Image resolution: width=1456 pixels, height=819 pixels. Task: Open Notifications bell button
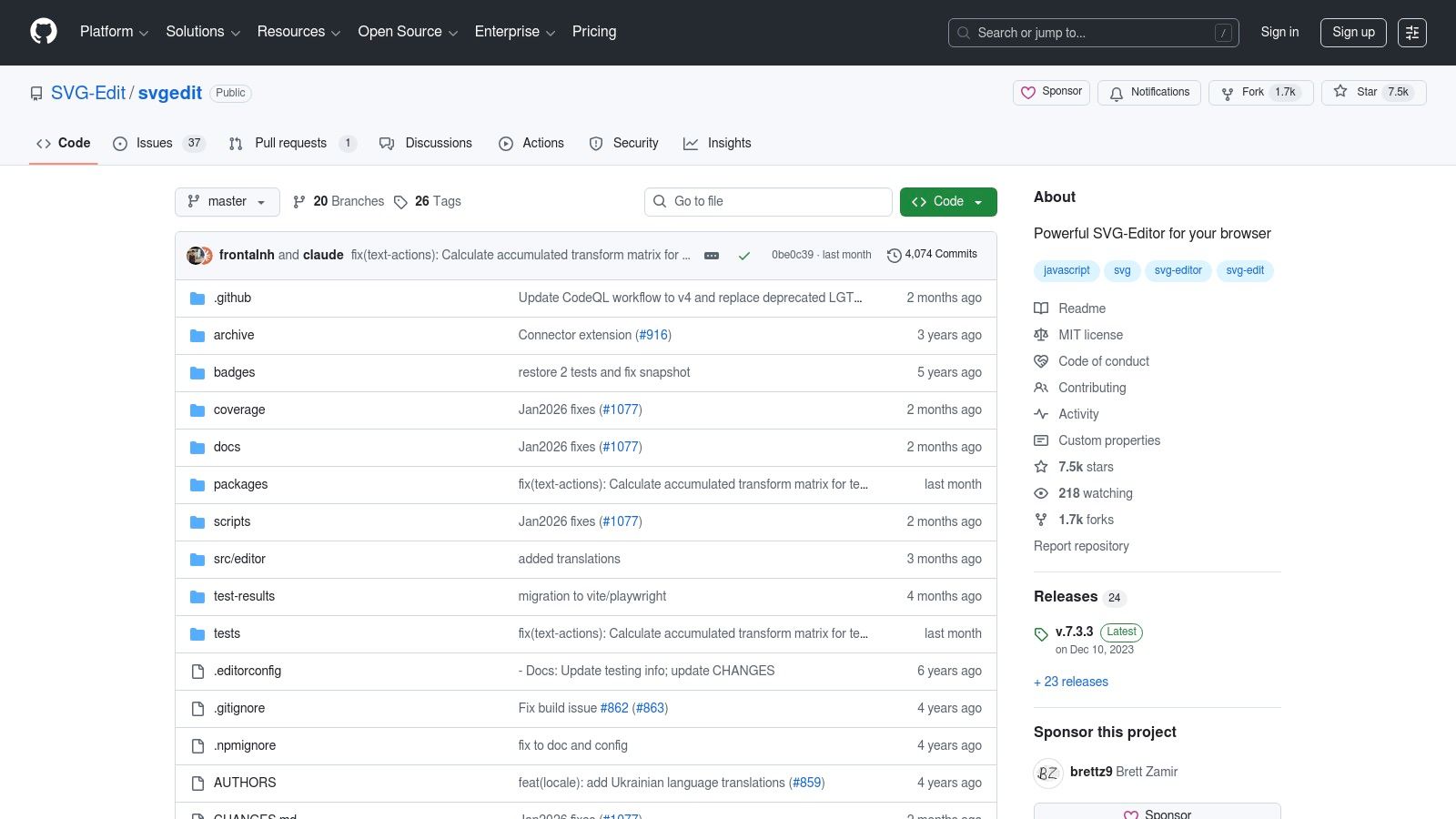click(1149, 93)
